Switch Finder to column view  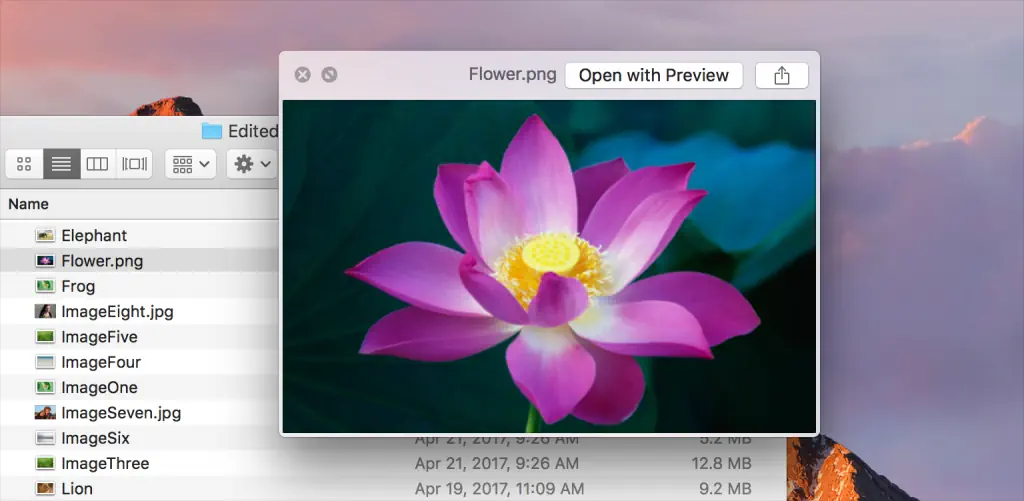pyautogui.click(x=97, y=164)
